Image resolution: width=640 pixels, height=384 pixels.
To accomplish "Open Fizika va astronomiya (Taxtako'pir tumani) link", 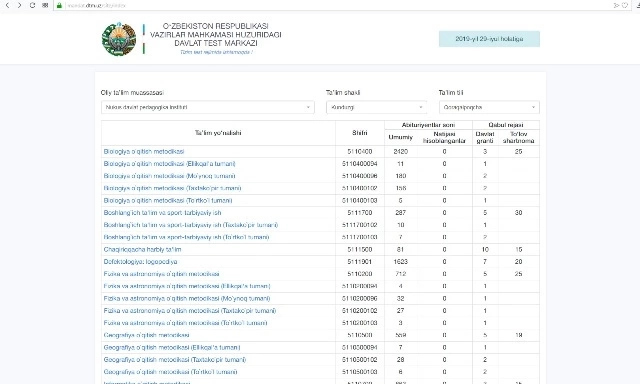I will pyautogui.click(x=190, y=311).
